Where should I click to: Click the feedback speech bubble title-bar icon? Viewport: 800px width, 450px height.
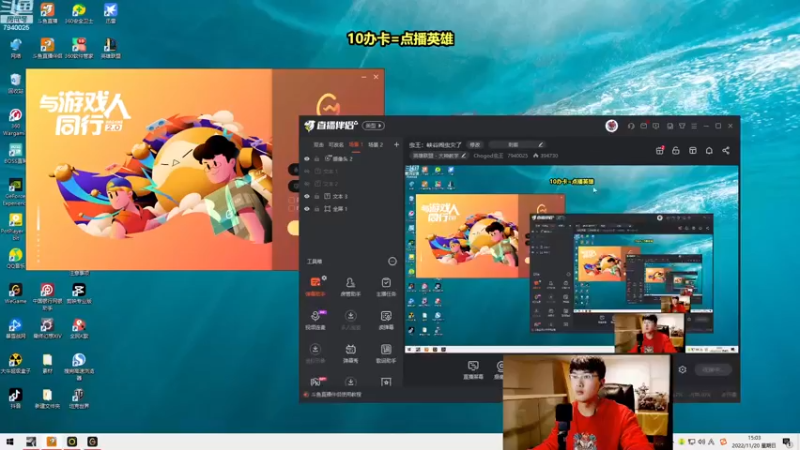pyautogui.click(x=656, y=126)
